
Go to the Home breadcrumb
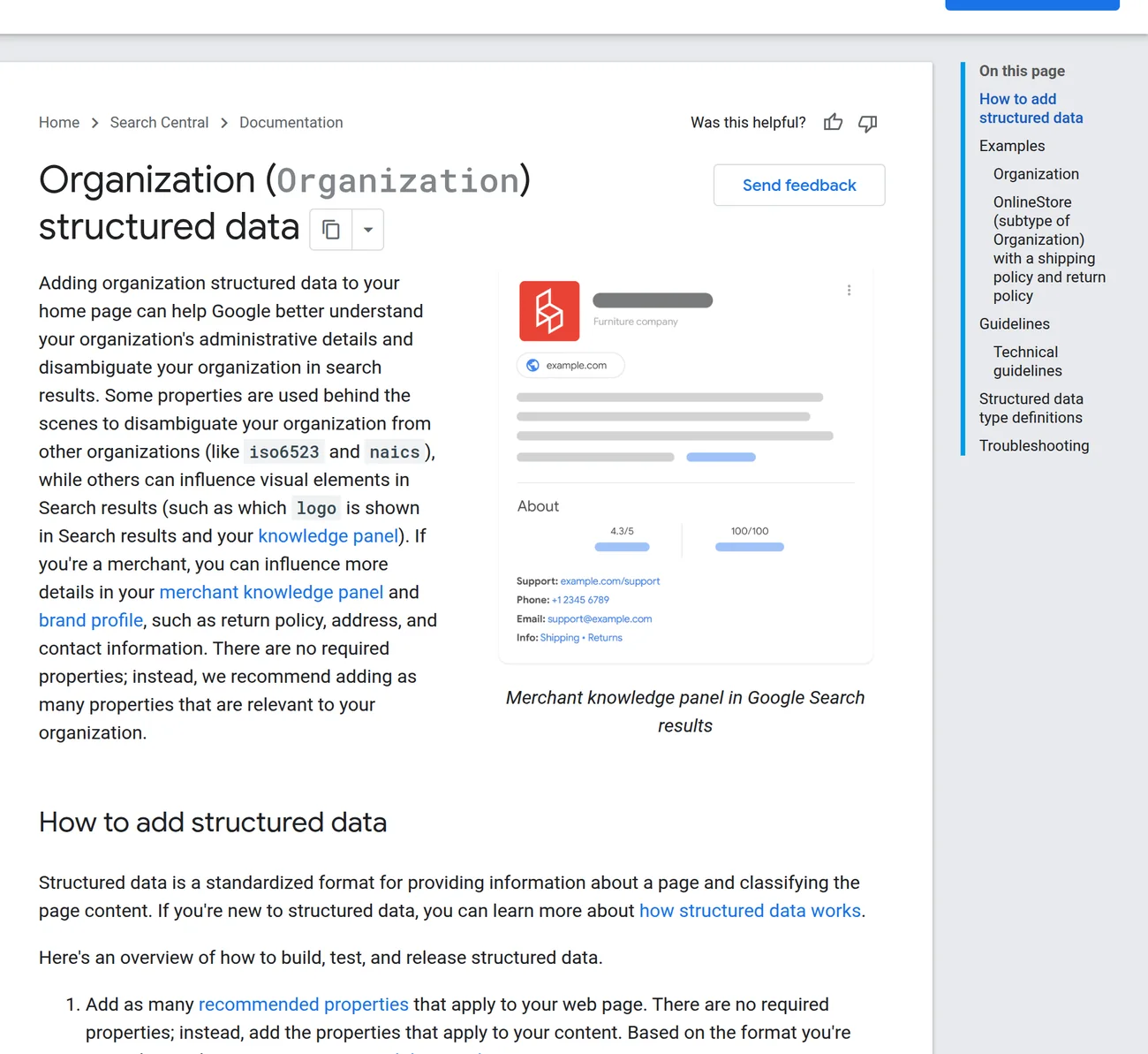59,123
